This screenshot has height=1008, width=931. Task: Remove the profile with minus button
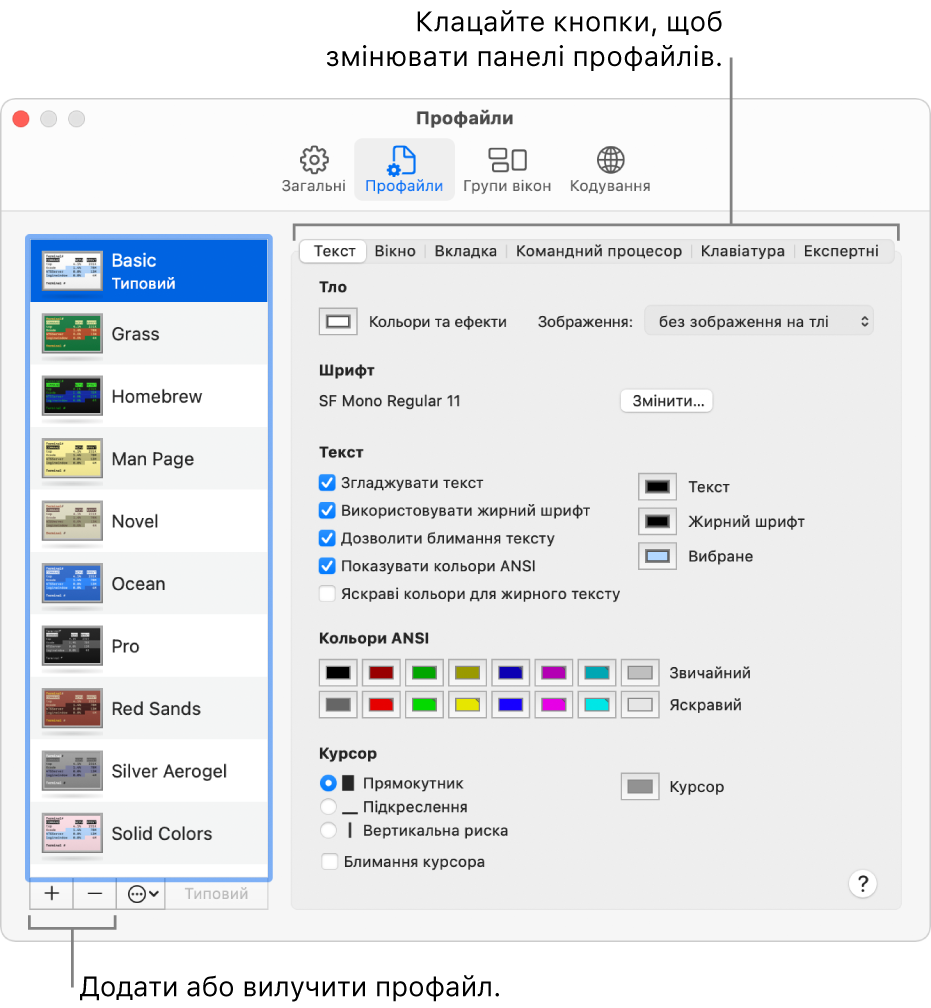point(95,894)
